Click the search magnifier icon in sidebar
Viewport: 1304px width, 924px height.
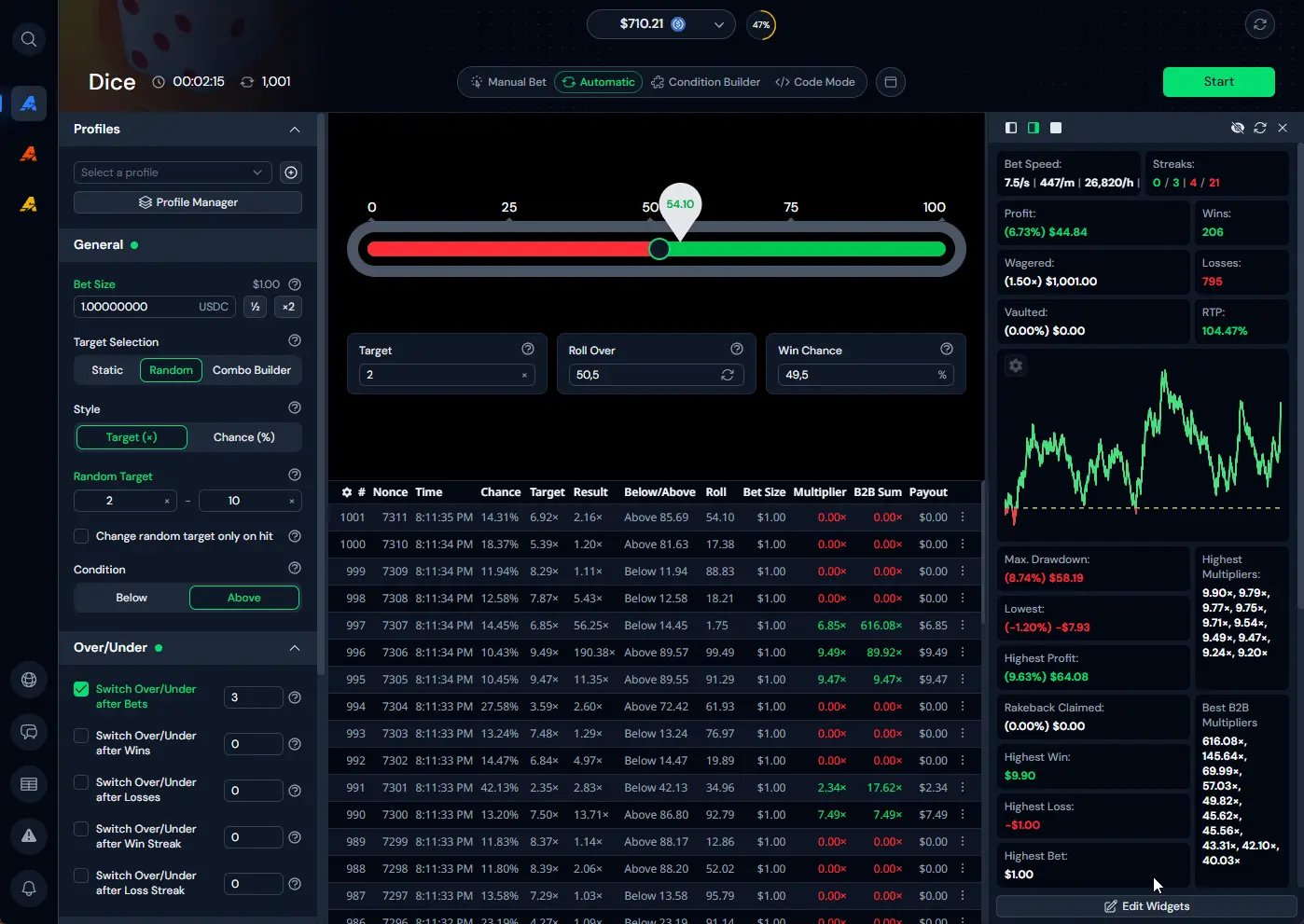[x=29, y=39]
